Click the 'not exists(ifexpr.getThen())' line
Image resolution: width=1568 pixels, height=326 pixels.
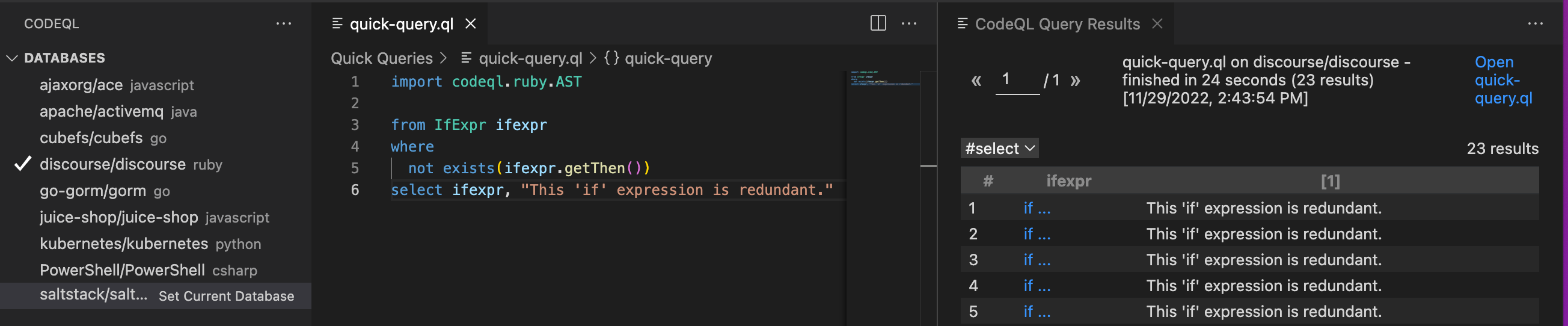(529, 168)
